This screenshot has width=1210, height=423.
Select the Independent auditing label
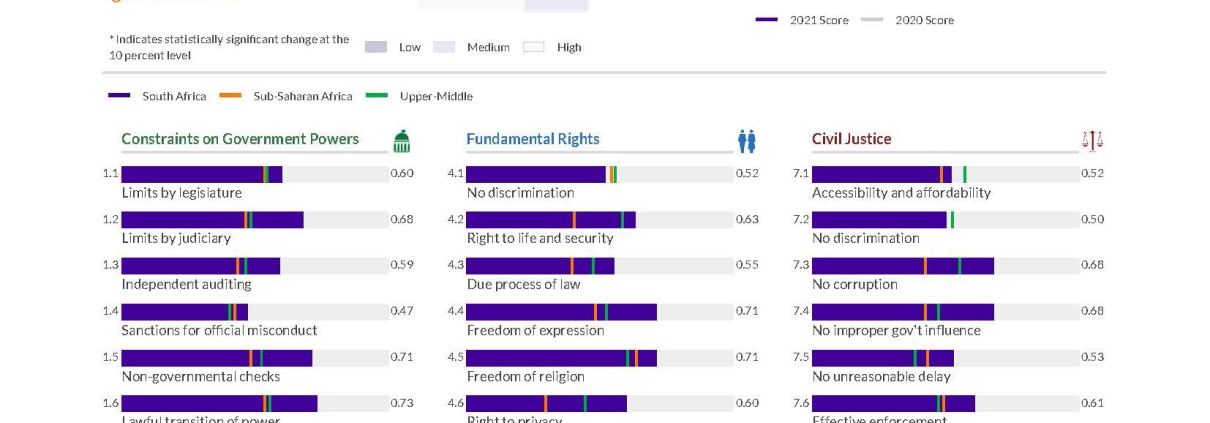(186, 284)
